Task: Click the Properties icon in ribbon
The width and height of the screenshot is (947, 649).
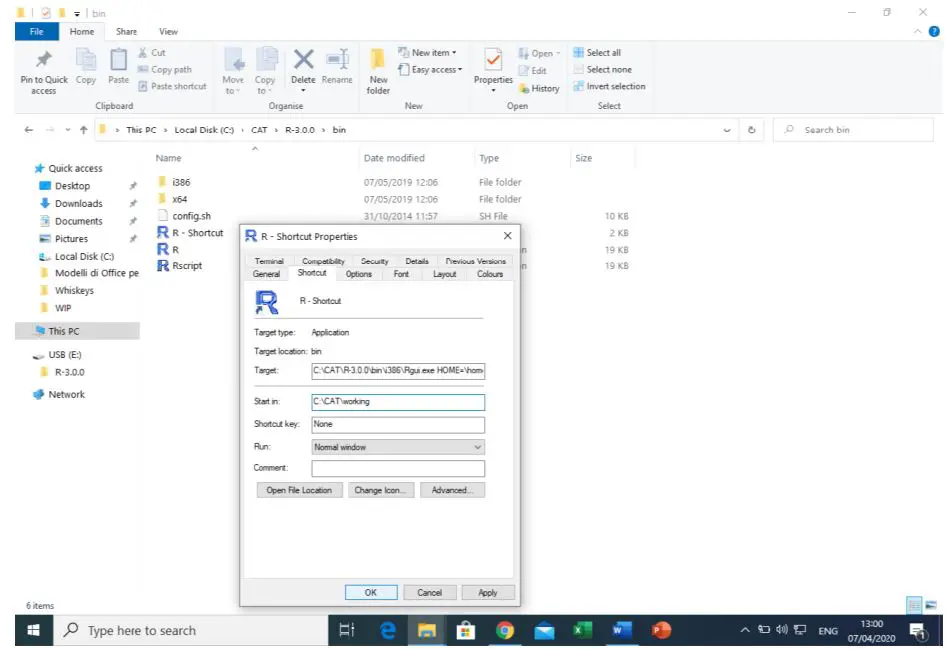Action: [493, 60]
